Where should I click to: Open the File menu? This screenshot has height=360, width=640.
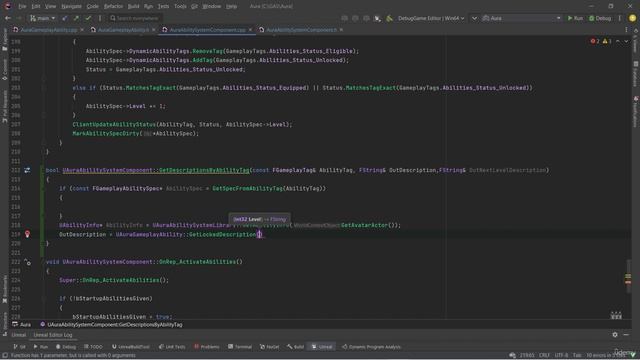tap(22, 7)
